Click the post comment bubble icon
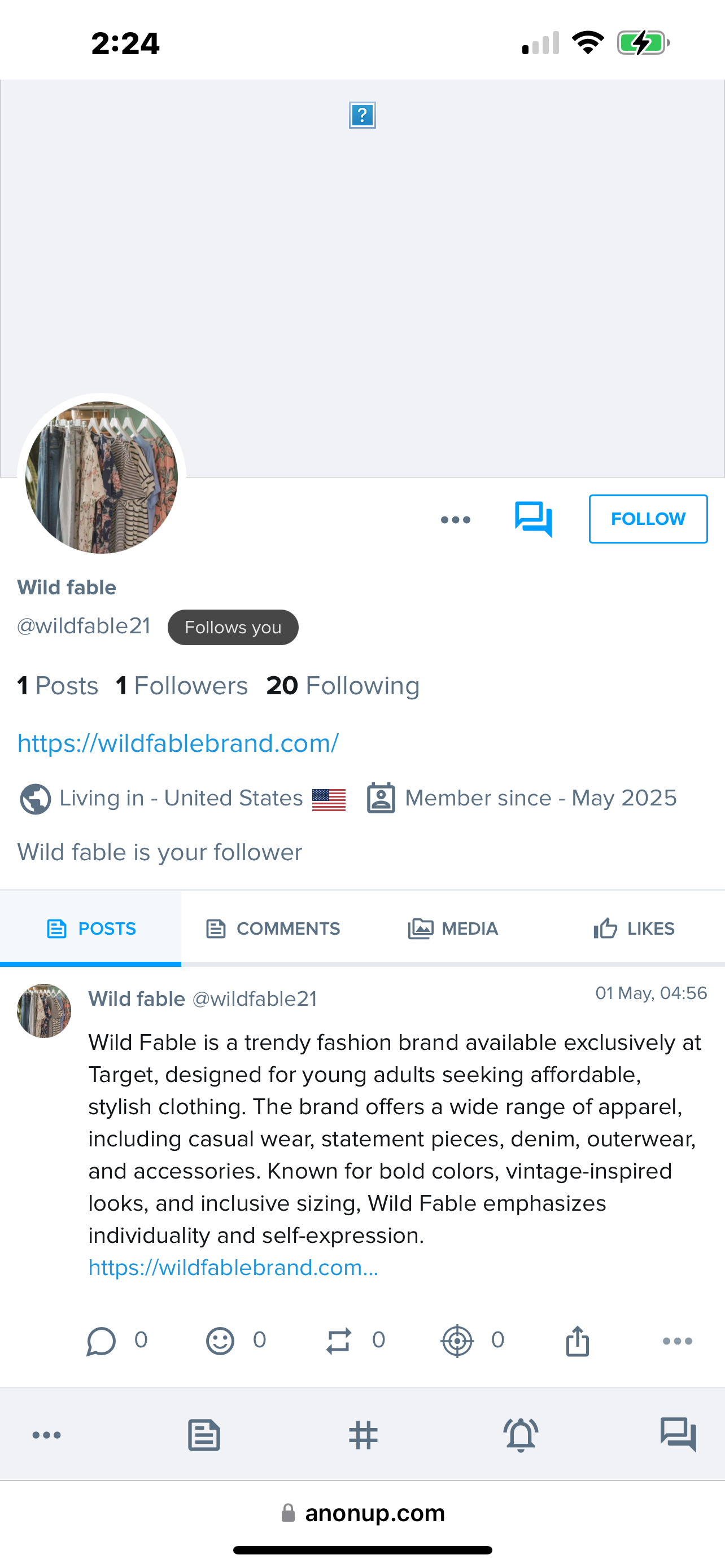725x1568 pixels. pos(101,1341)
